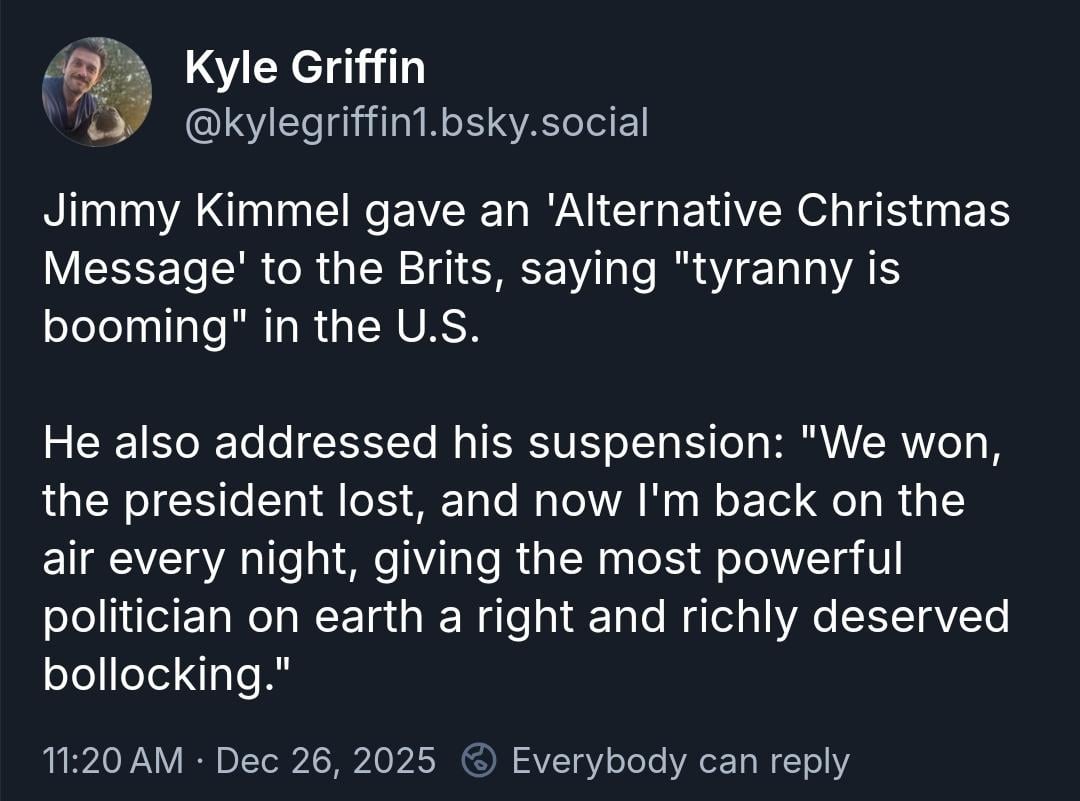Click the 11:20 AM timestamp
This screenshot has height=801, width=1080.
click(113, 761)
